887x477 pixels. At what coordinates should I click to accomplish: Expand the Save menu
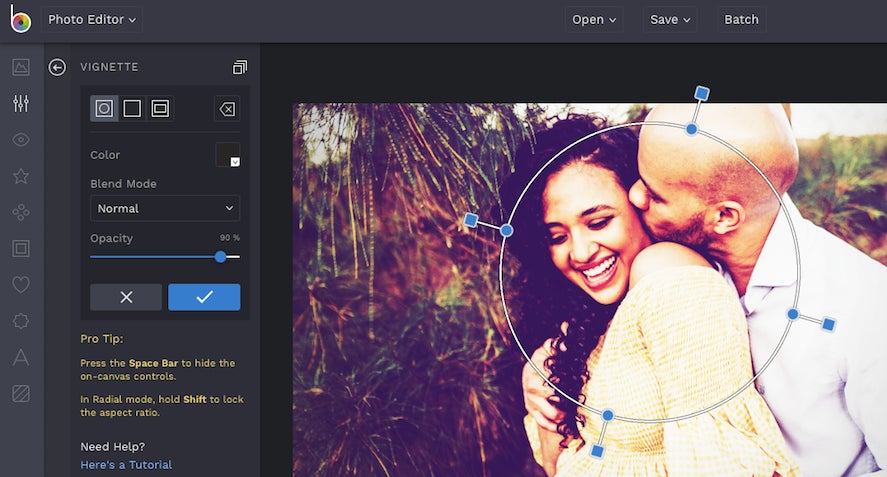(670, 20)
